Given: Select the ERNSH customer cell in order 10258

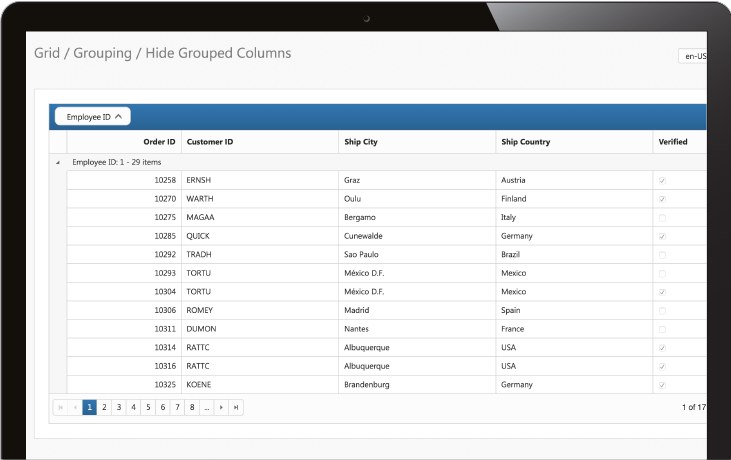Looking at the screenshot, I should [x=199, y=180].
